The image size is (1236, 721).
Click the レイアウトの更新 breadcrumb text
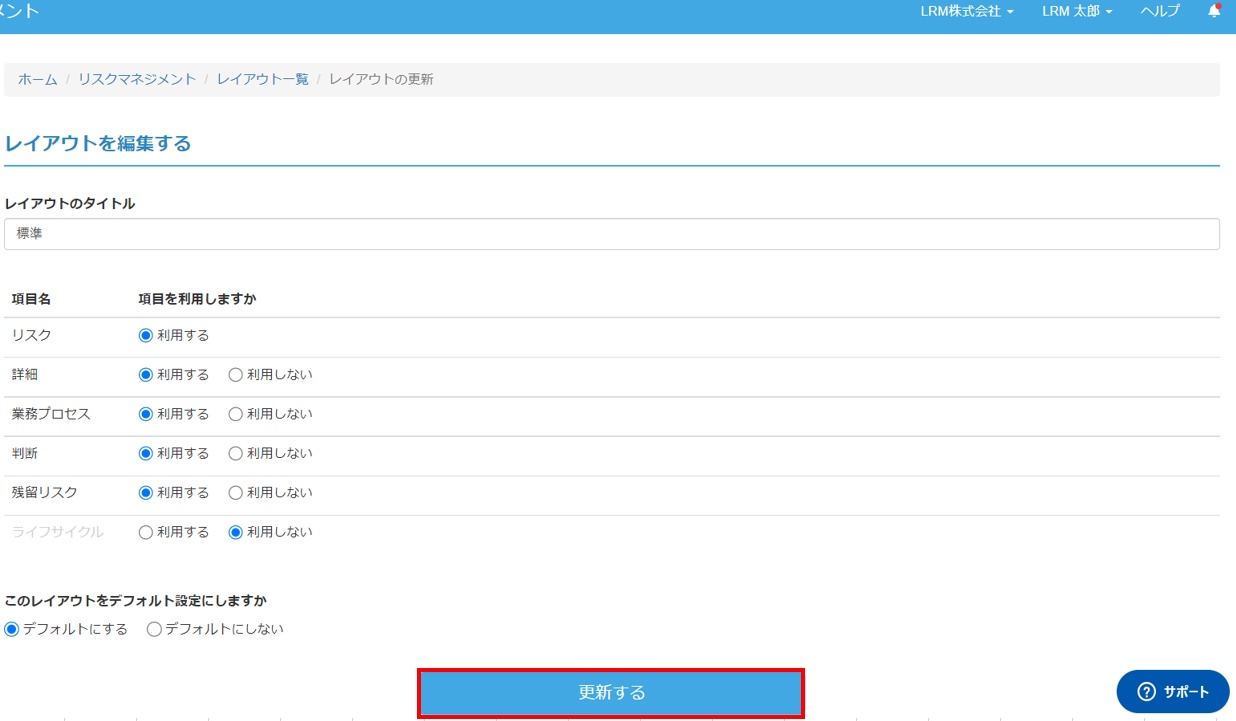tap(381, 79)
